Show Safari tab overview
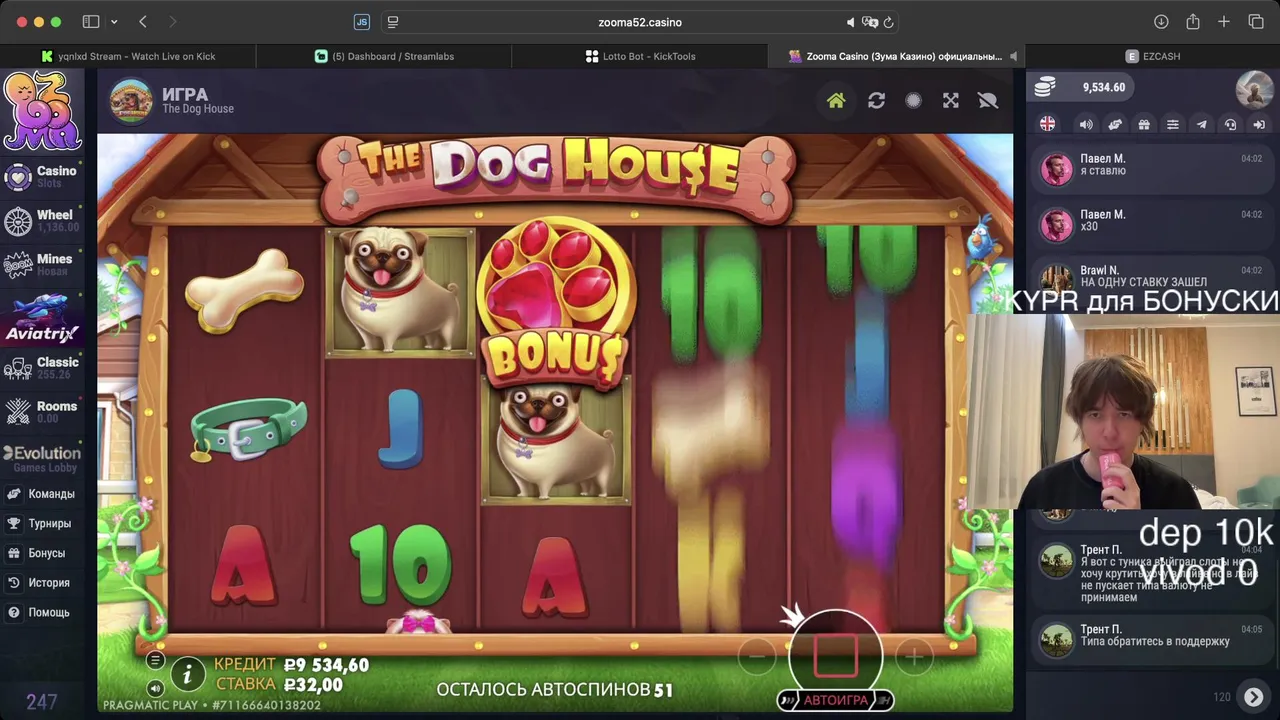Screen dimensions: 1280x720 1256,22
